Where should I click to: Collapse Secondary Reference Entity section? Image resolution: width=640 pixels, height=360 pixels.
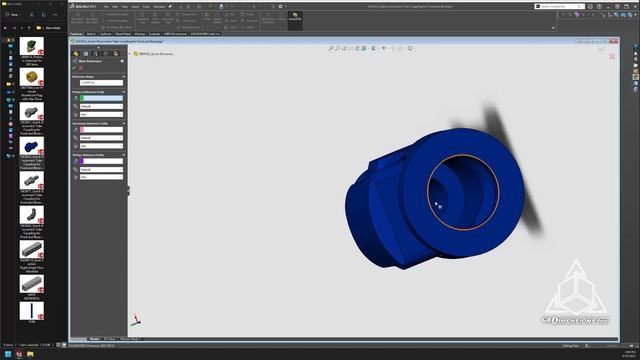point(124,123)
